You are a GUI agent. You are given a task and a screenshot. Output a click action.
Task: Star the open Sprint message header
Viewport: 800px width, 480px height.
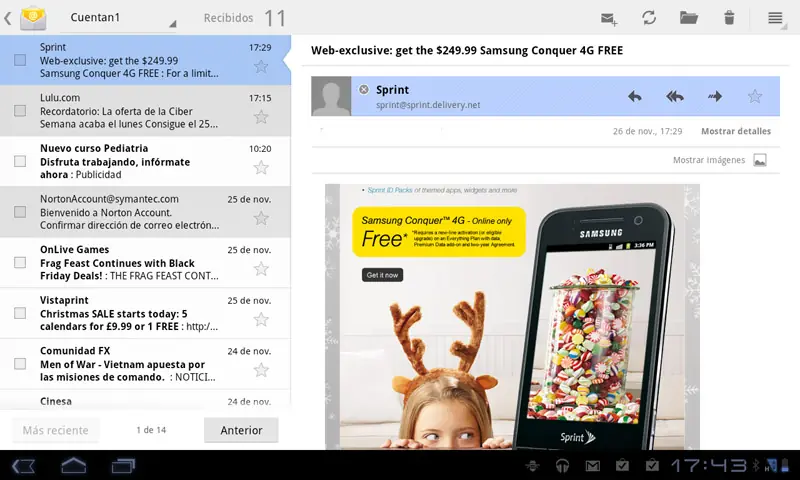pos(755,96)
